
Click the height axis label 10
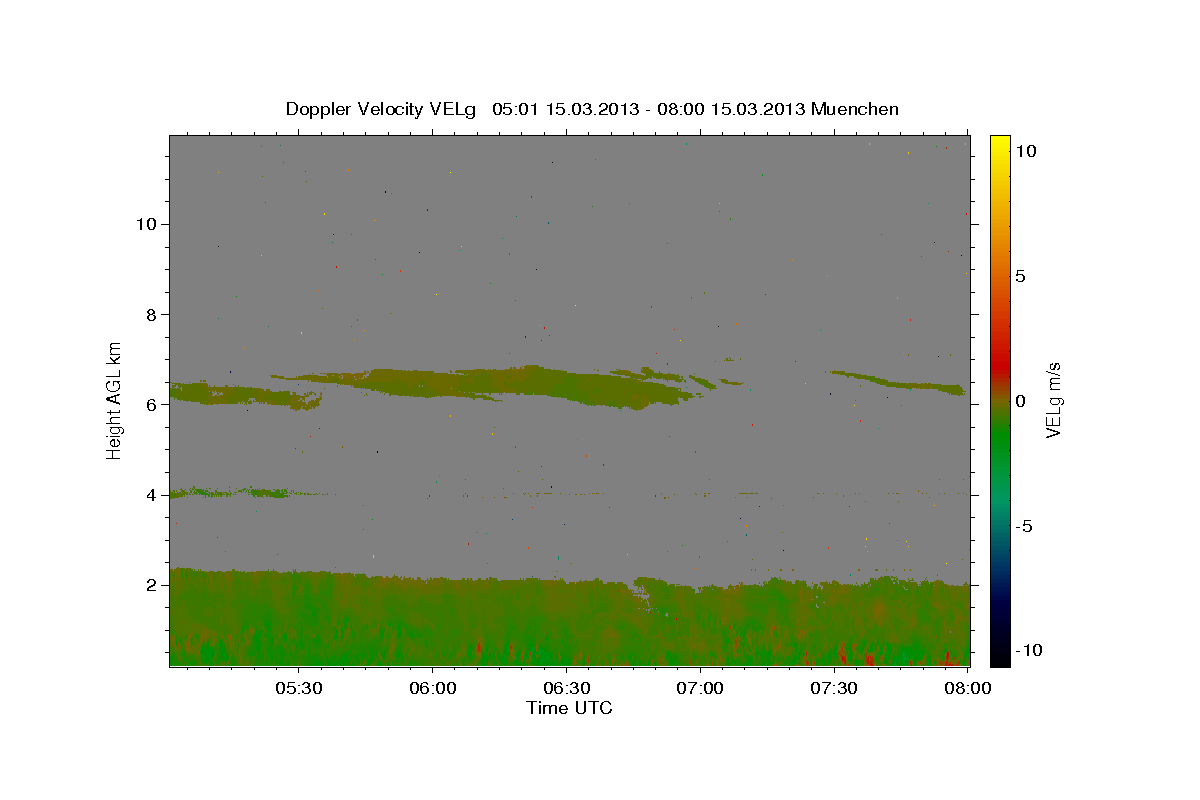click(145, 224)
